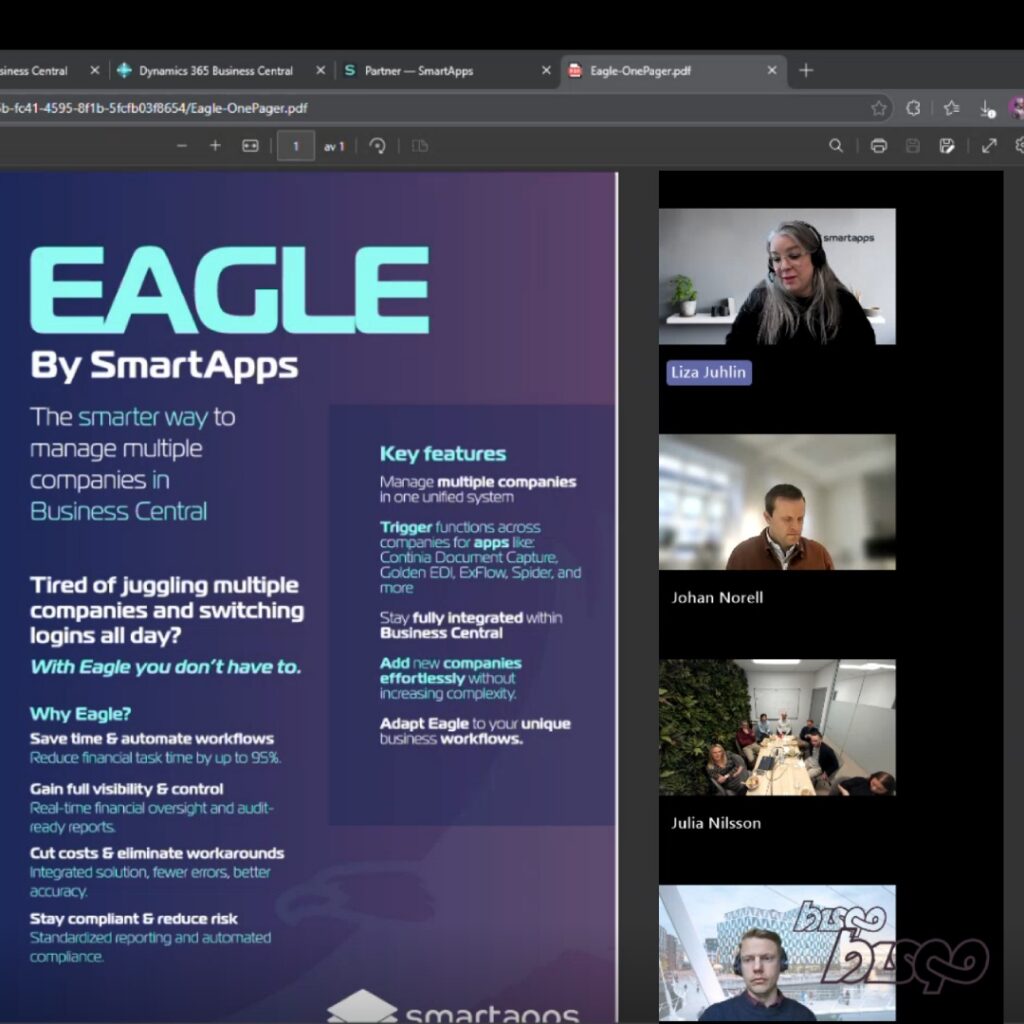
Task: Select Liza Juhlin's video tile
Action: pyautogui.click(x=777, y=276)
